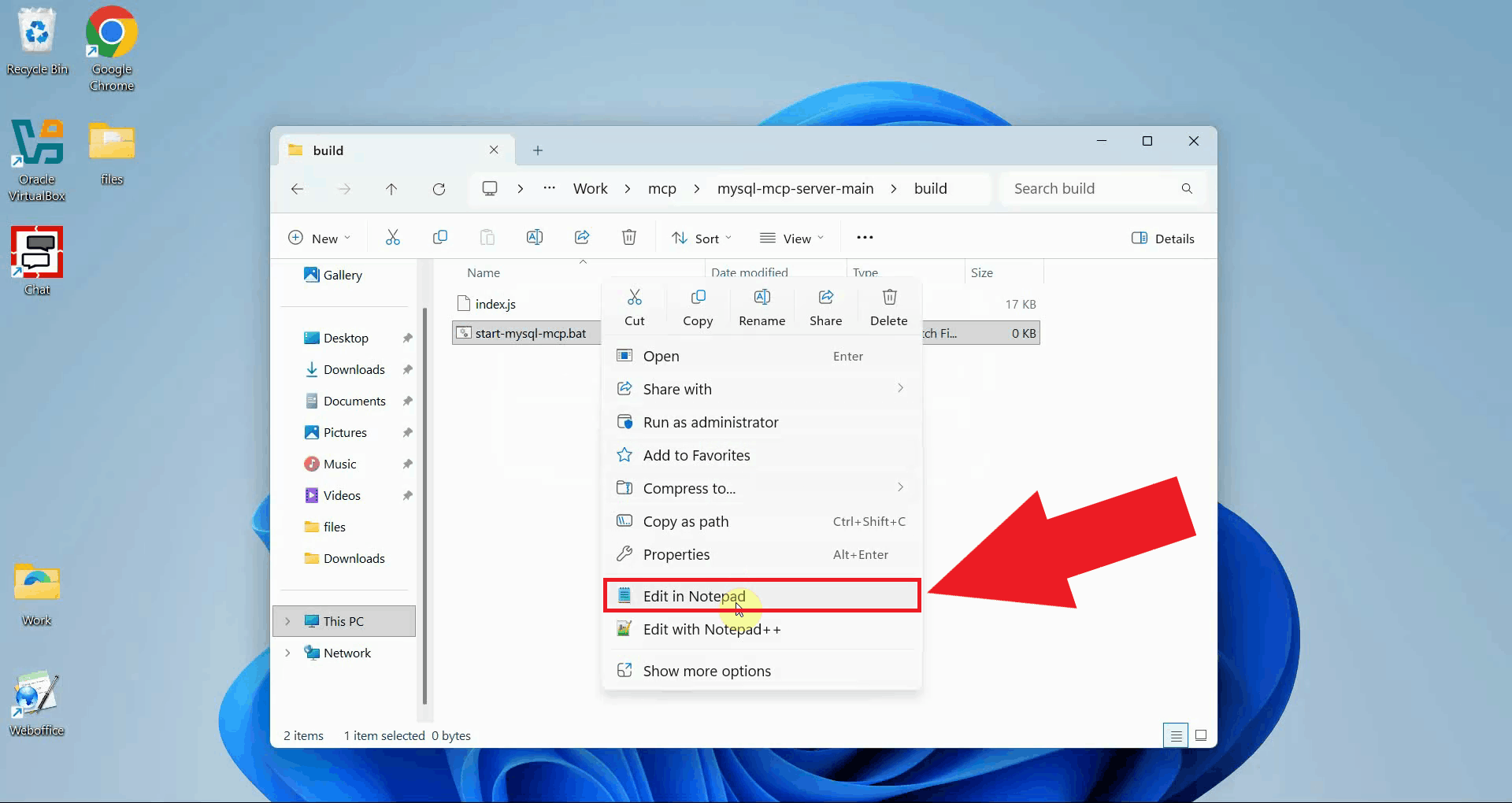Choose Run as administrator

click(762, 422)
